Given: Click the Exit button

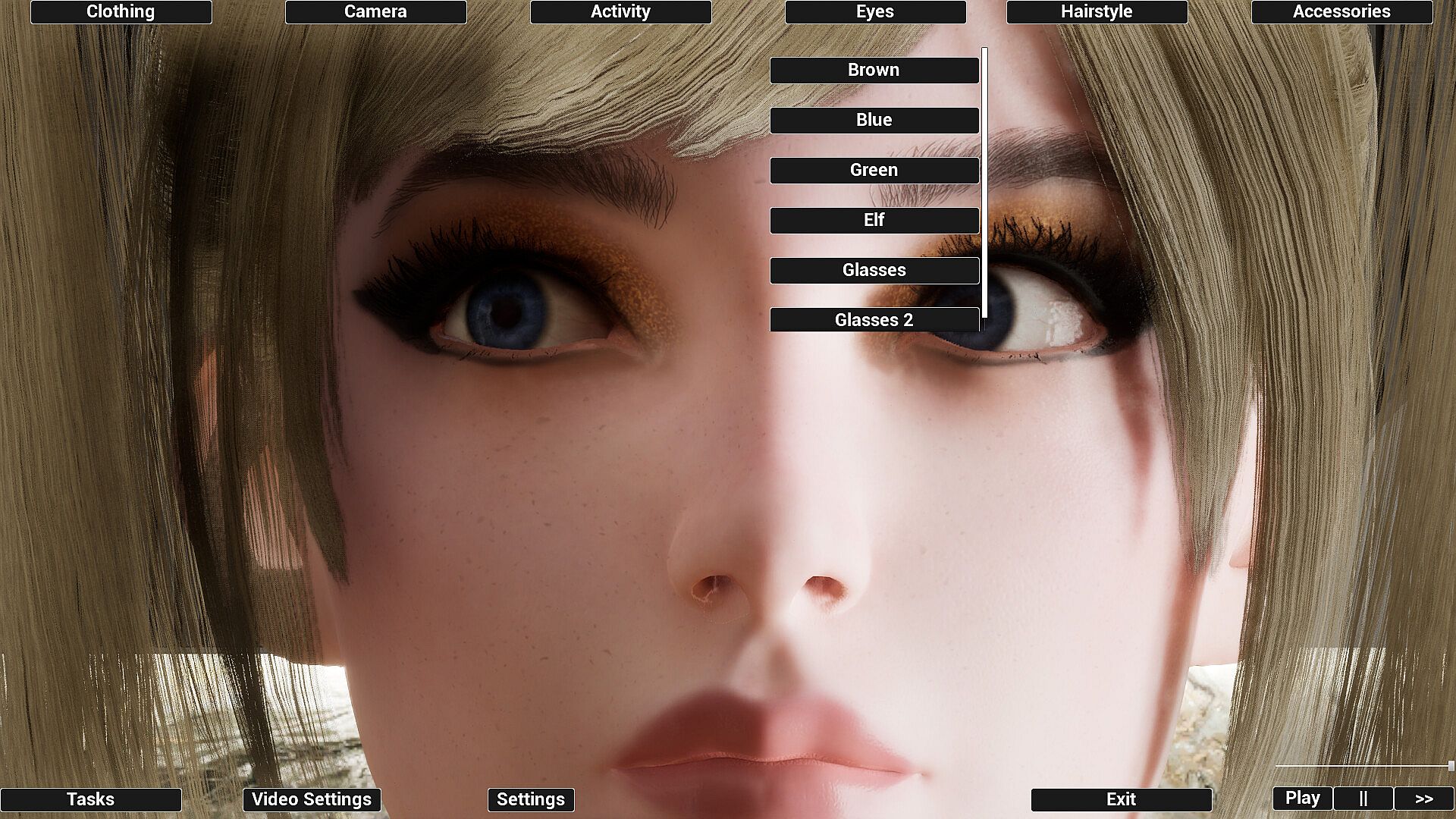Looking at the screenshot, I should 1121,799.
